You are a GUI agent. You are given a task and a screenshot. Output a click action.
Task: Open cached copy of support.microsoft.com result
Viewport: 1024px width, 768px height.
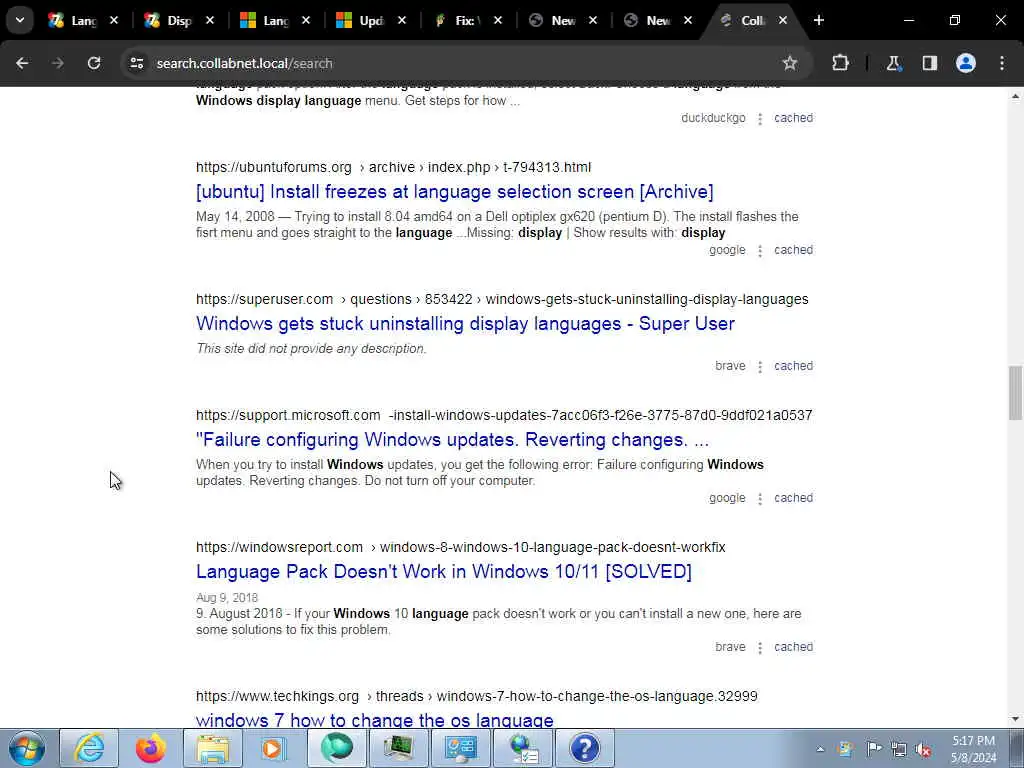click(x=793, y=498)
